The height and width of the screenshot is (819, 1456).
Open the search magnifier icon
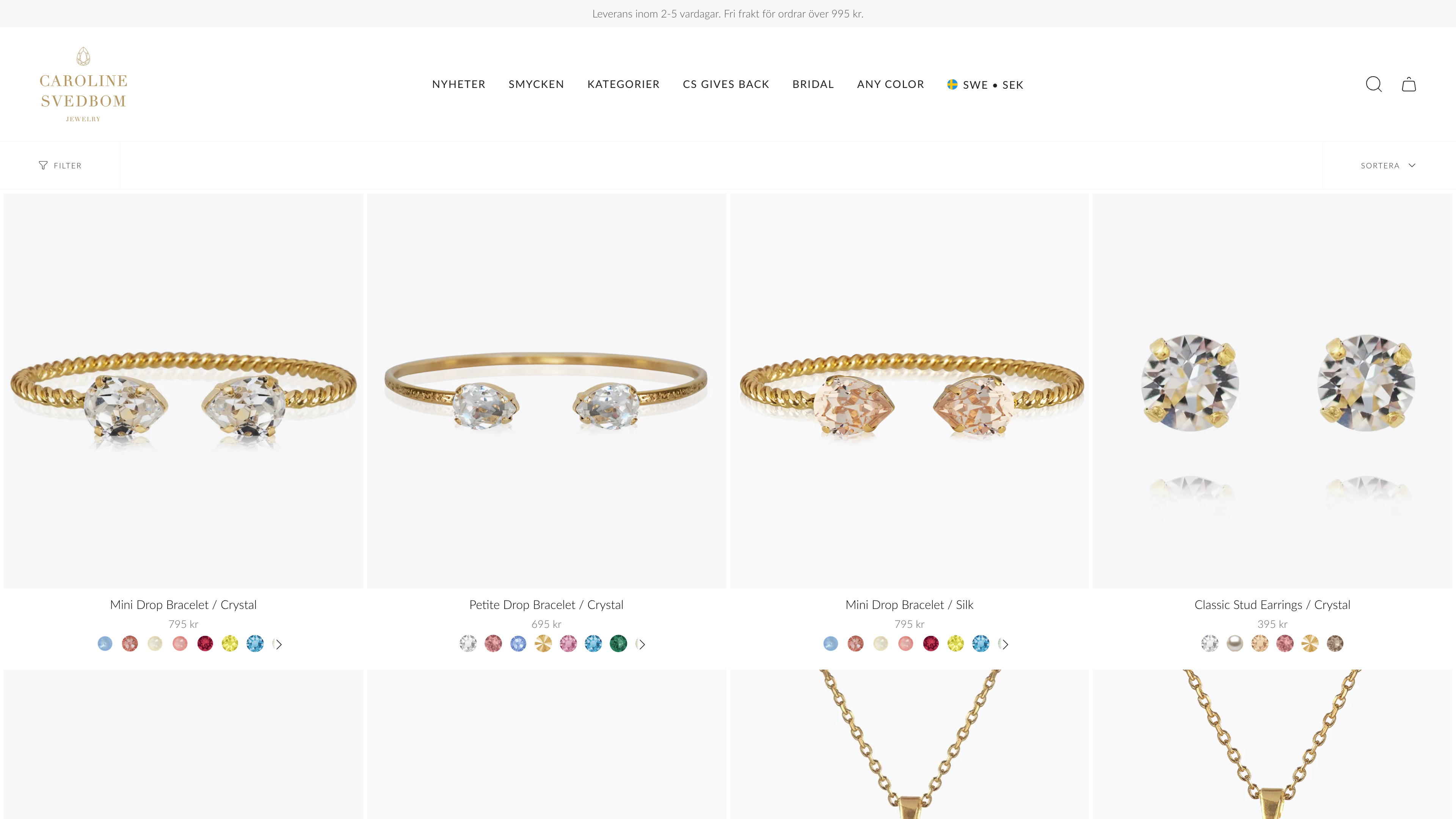[1373, 84]
